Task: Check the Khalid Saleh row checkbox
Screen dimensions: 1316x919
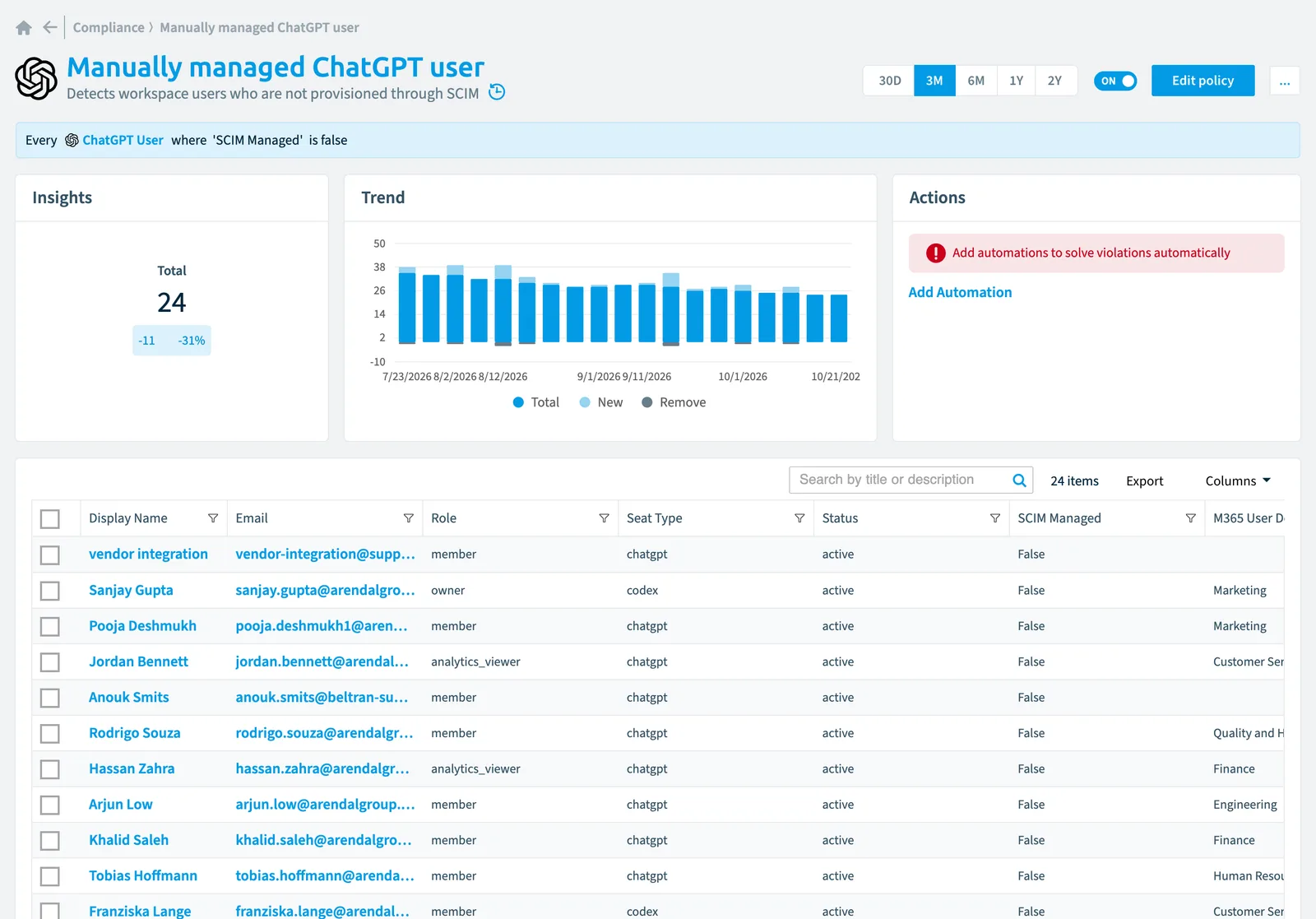Action: coord(50,841)
